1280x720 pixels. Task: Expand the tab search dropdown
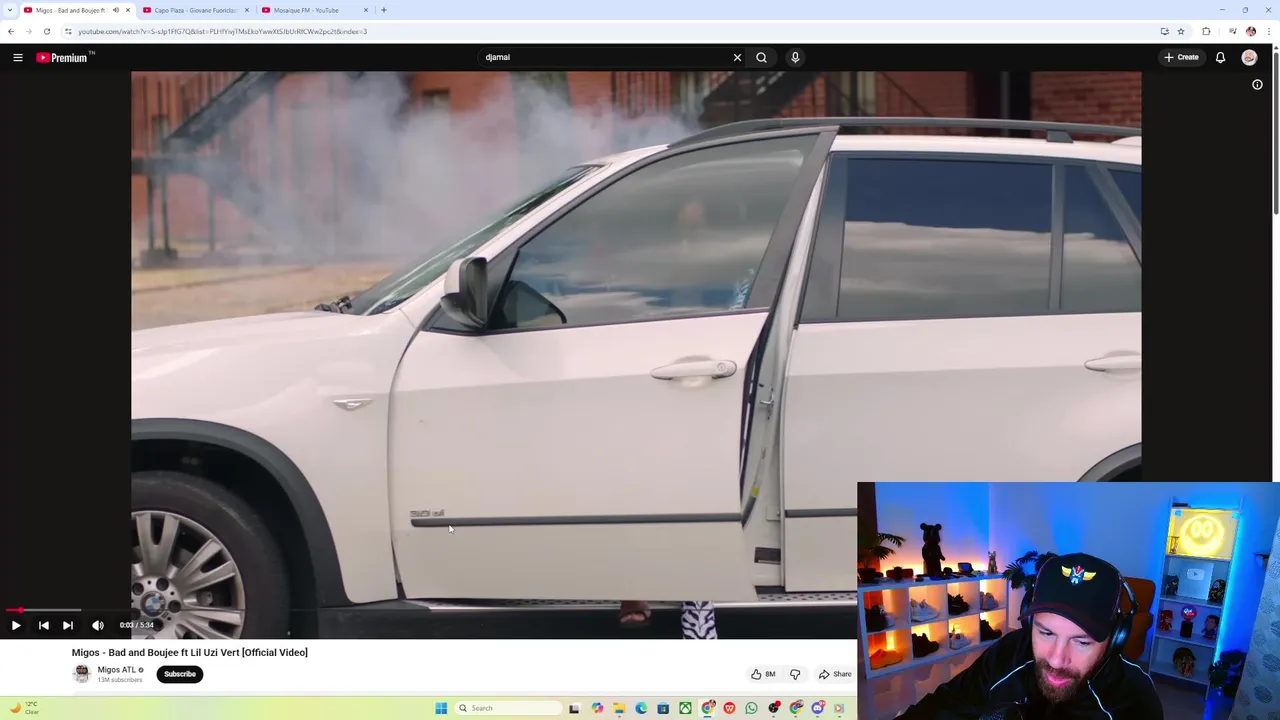(10, 10)
